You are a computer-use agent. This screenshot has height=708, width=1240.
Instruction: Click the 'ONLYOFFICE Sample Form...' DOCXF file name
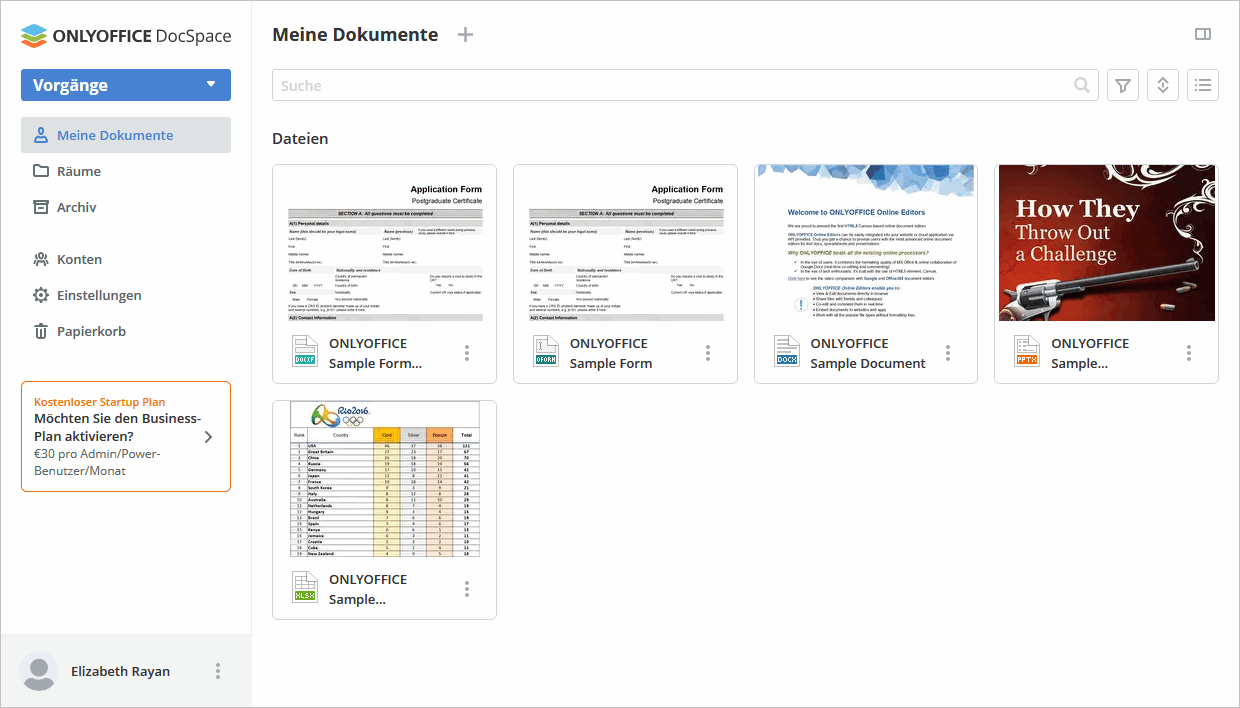click(376, 353)
